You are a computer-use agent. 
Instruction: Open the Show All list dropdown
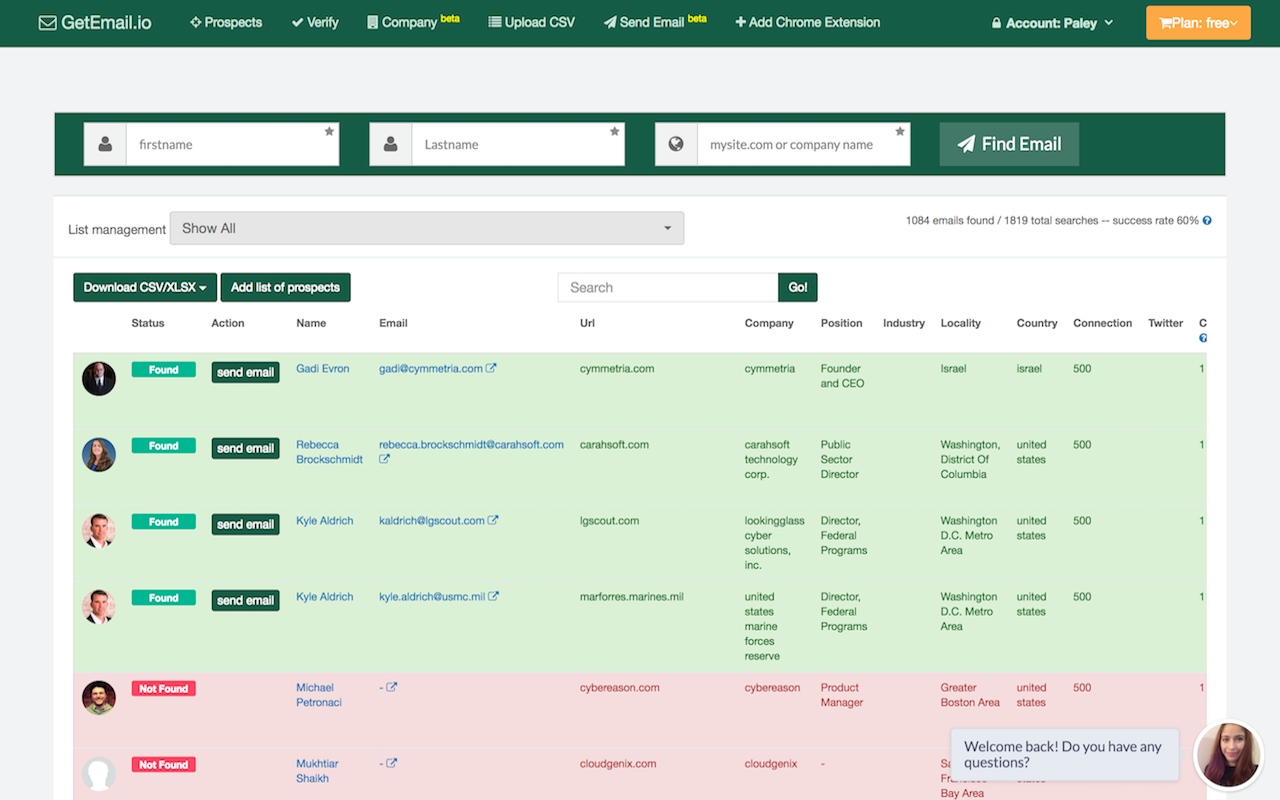point(427,228)
